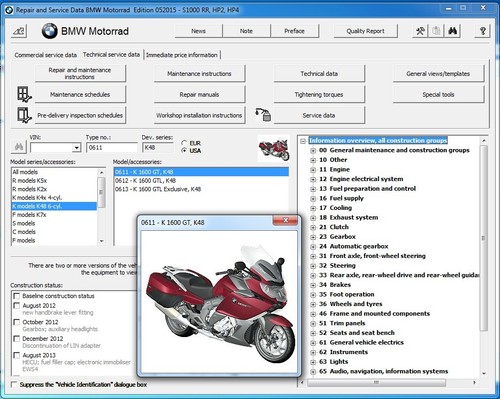Open the Quality Report
This screenshot has width=500, height=399.
point(365,31)
